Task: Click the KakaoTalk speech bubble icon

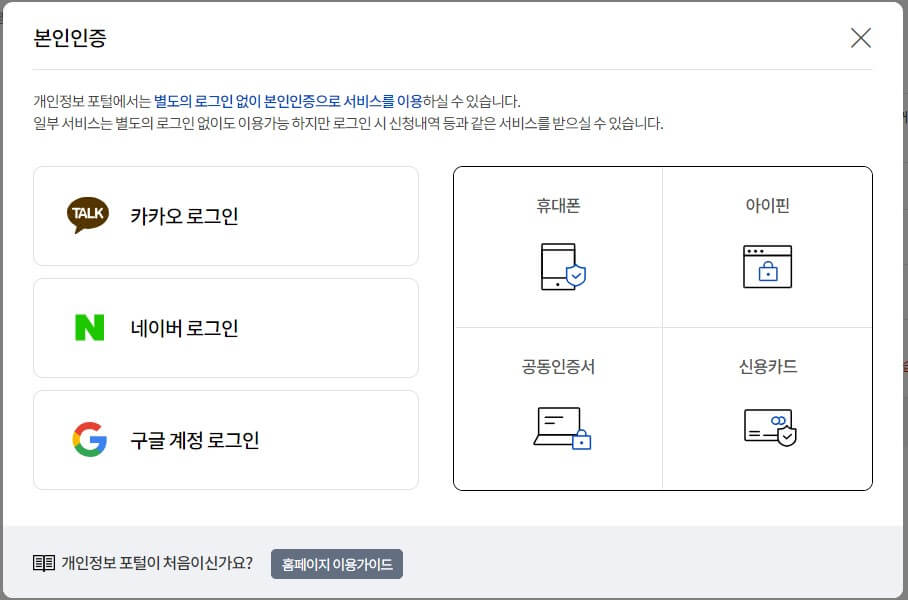Action: [89, 214]
